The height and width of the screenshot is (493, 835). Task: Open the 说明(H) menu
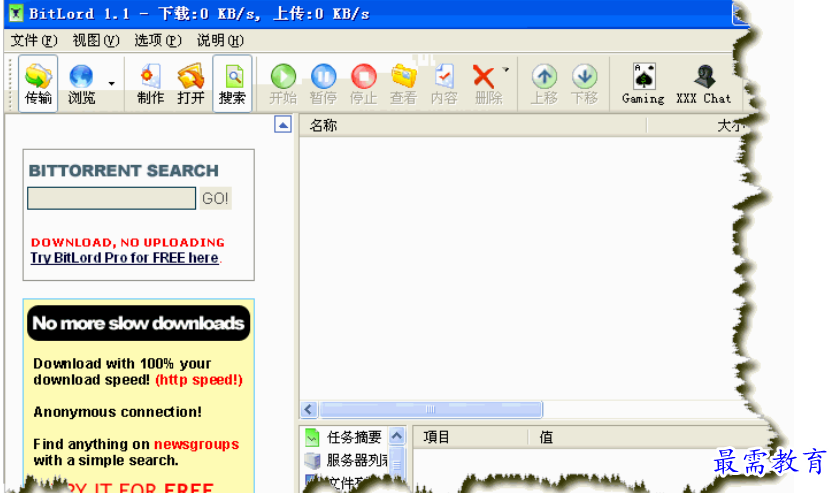click(220, 40)
